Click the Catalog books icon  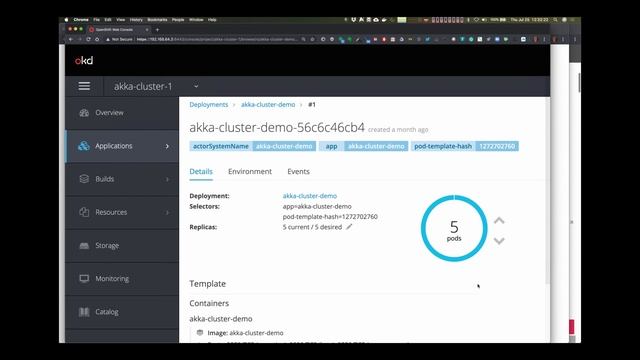[x=84, y=312]
